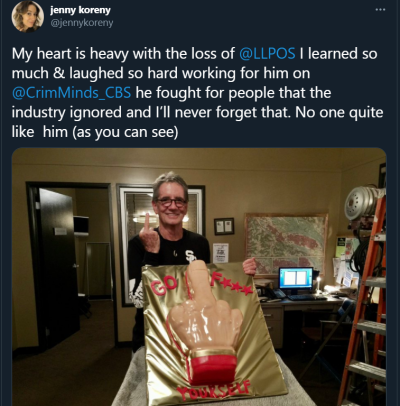Open the attached photo in the tweet

[x=199, y=277]
